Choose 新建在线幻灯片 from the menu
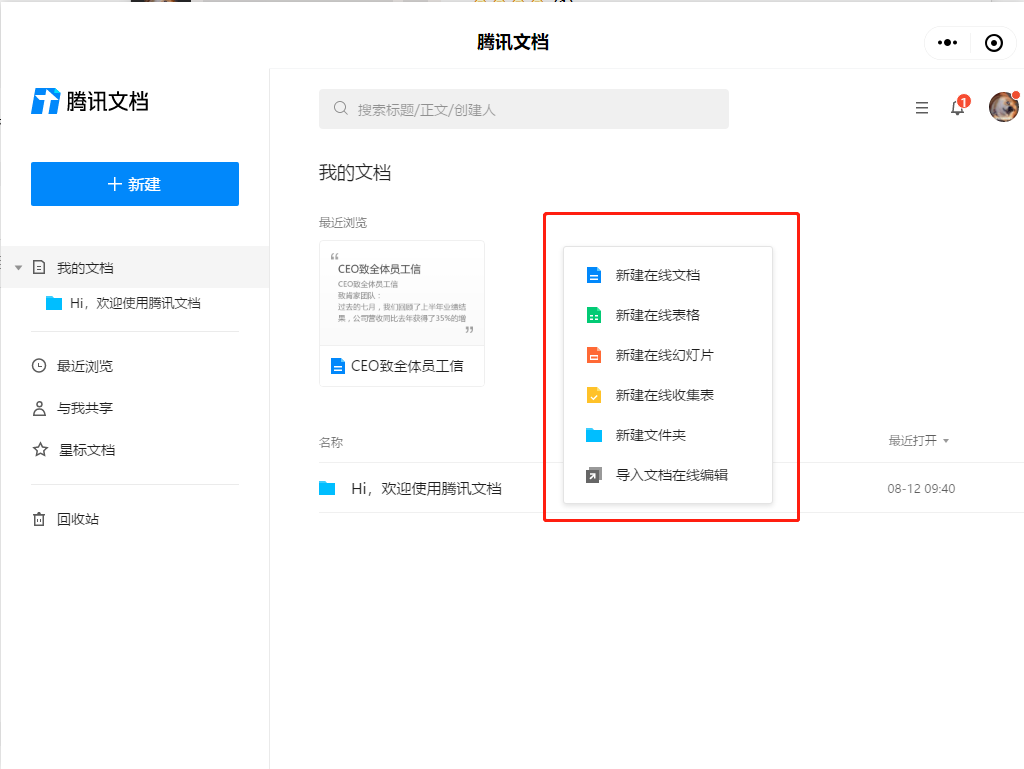The width and height of the screenshot is (1024, 769). [667, 355]
